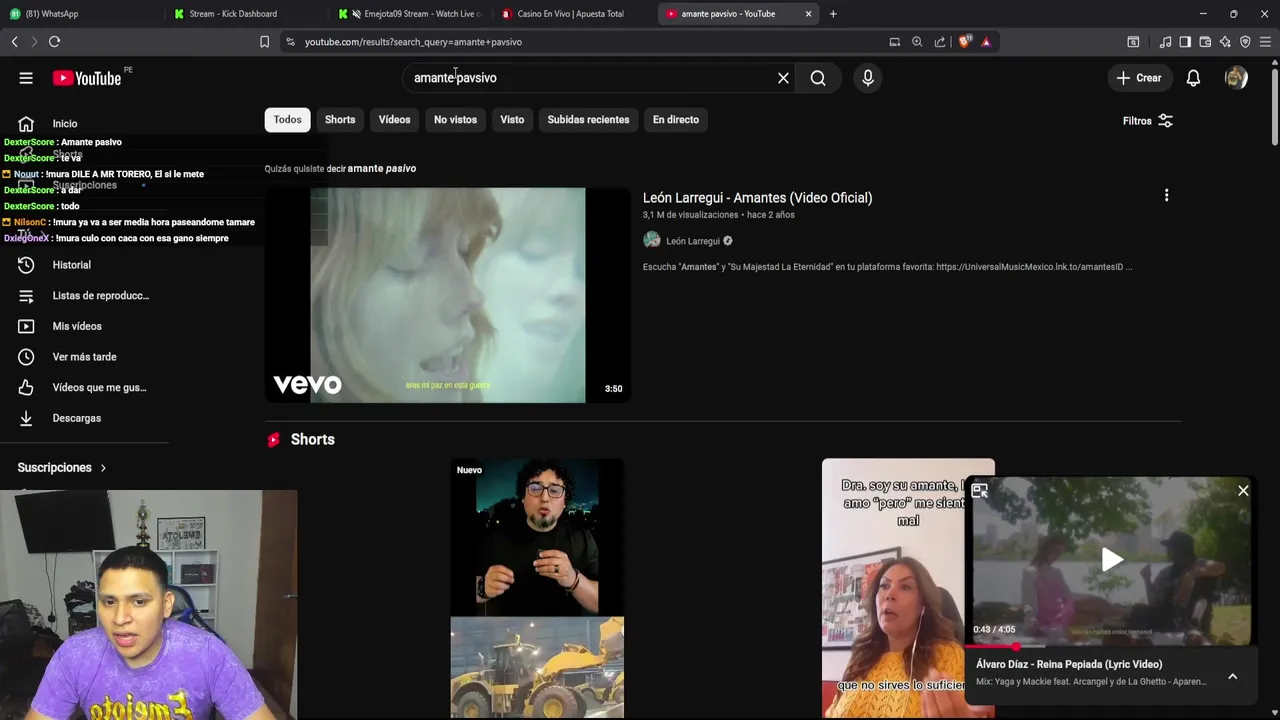Run search with the magnifier button

click(x=818, y=78)
